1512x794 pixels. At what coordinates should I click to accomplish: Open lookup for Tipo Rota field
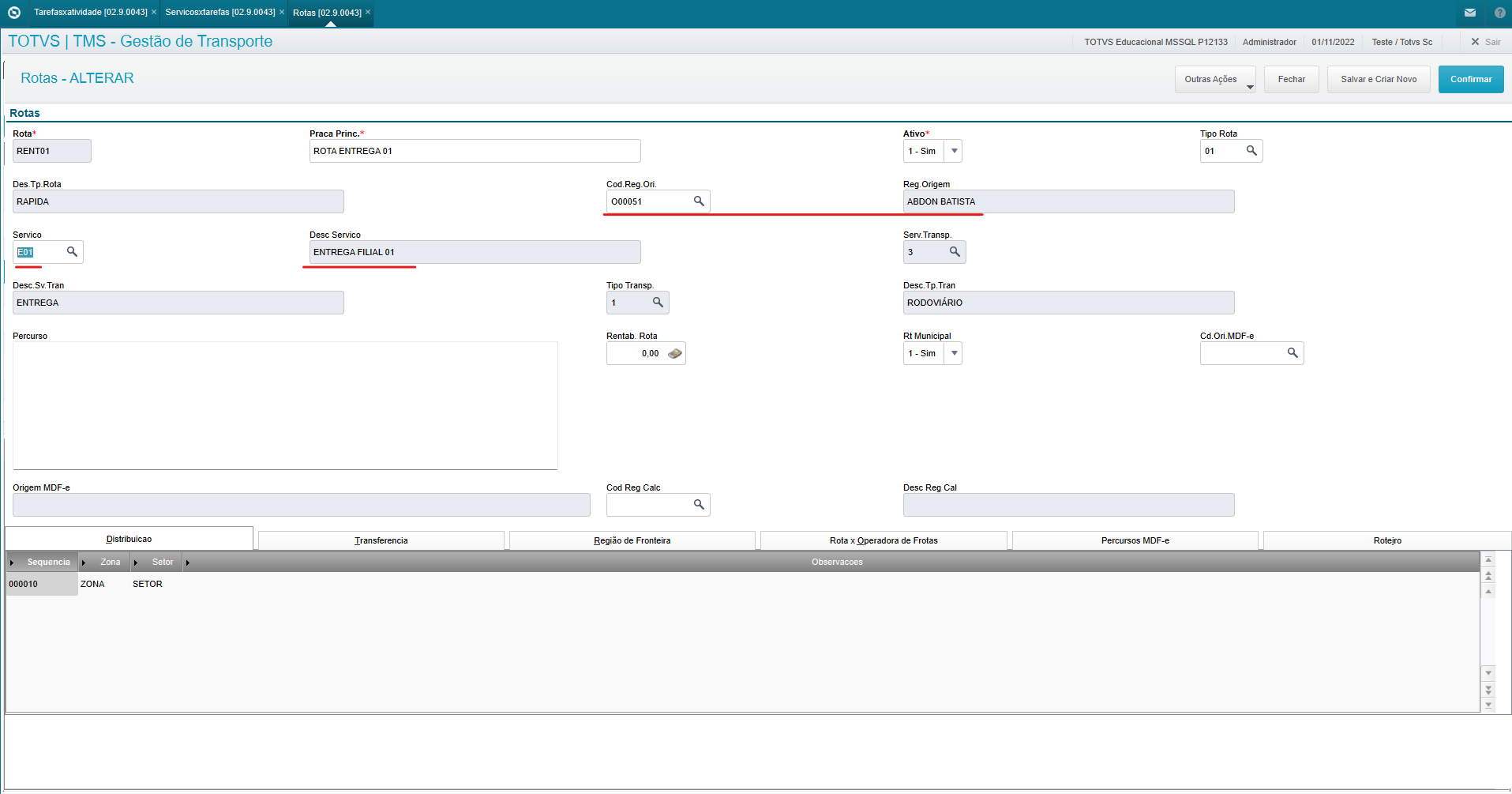click(1251, 151)
